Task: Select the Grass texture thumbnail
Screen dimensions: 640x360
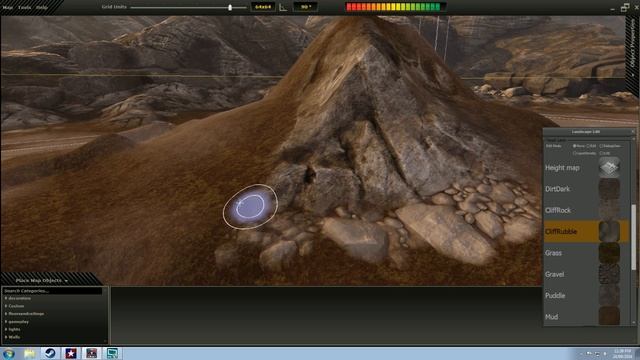Action: [609, 253]
